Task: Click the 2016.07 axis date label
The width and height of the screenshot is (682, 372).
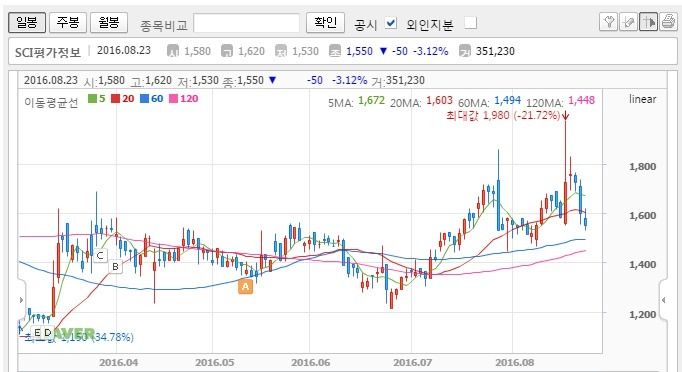Action: [413, 362]
